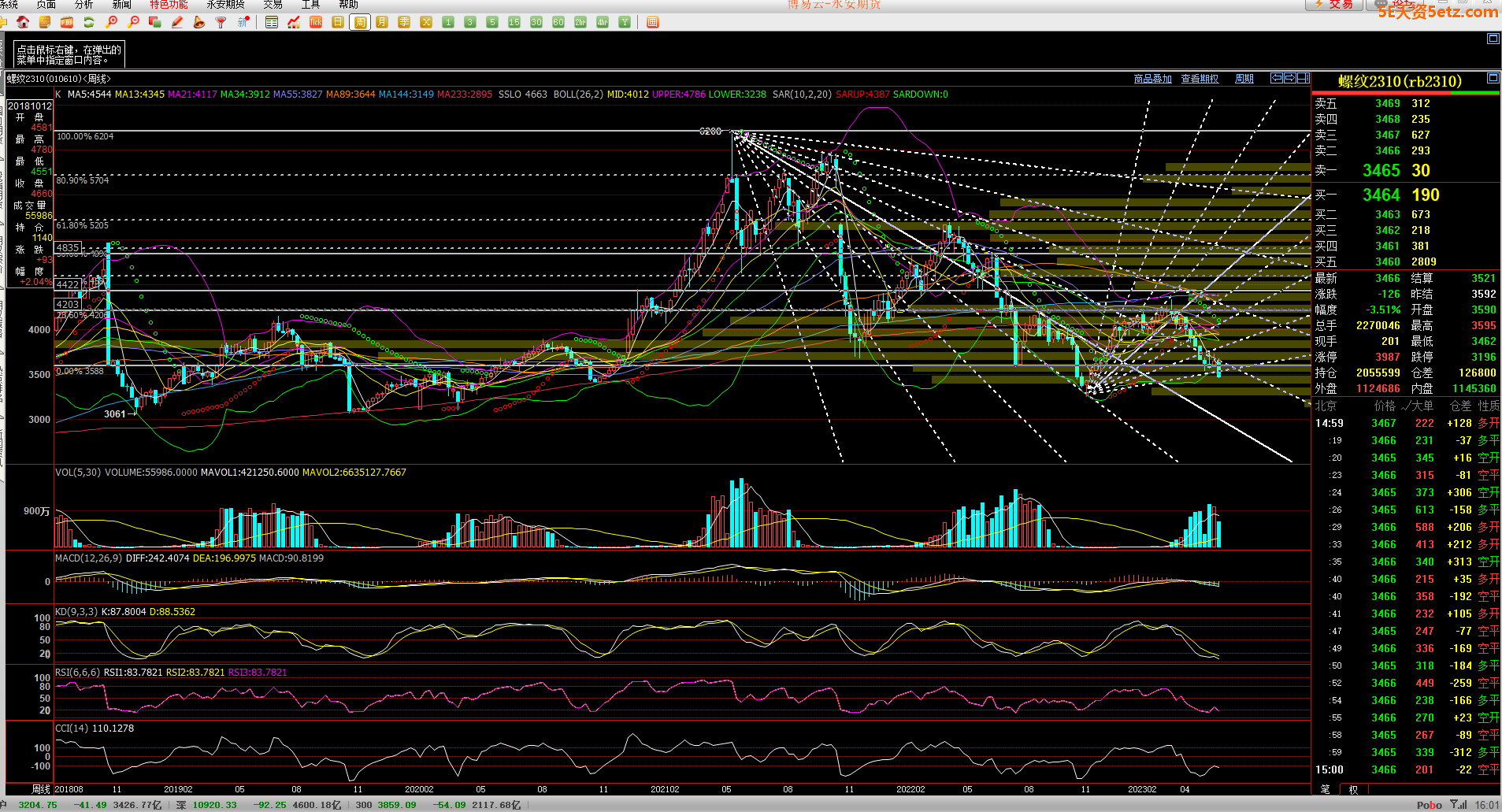This screenshot has height=812, width=1502.
Task: Toggle the 15-minute period button
Action: click(514, 22)
